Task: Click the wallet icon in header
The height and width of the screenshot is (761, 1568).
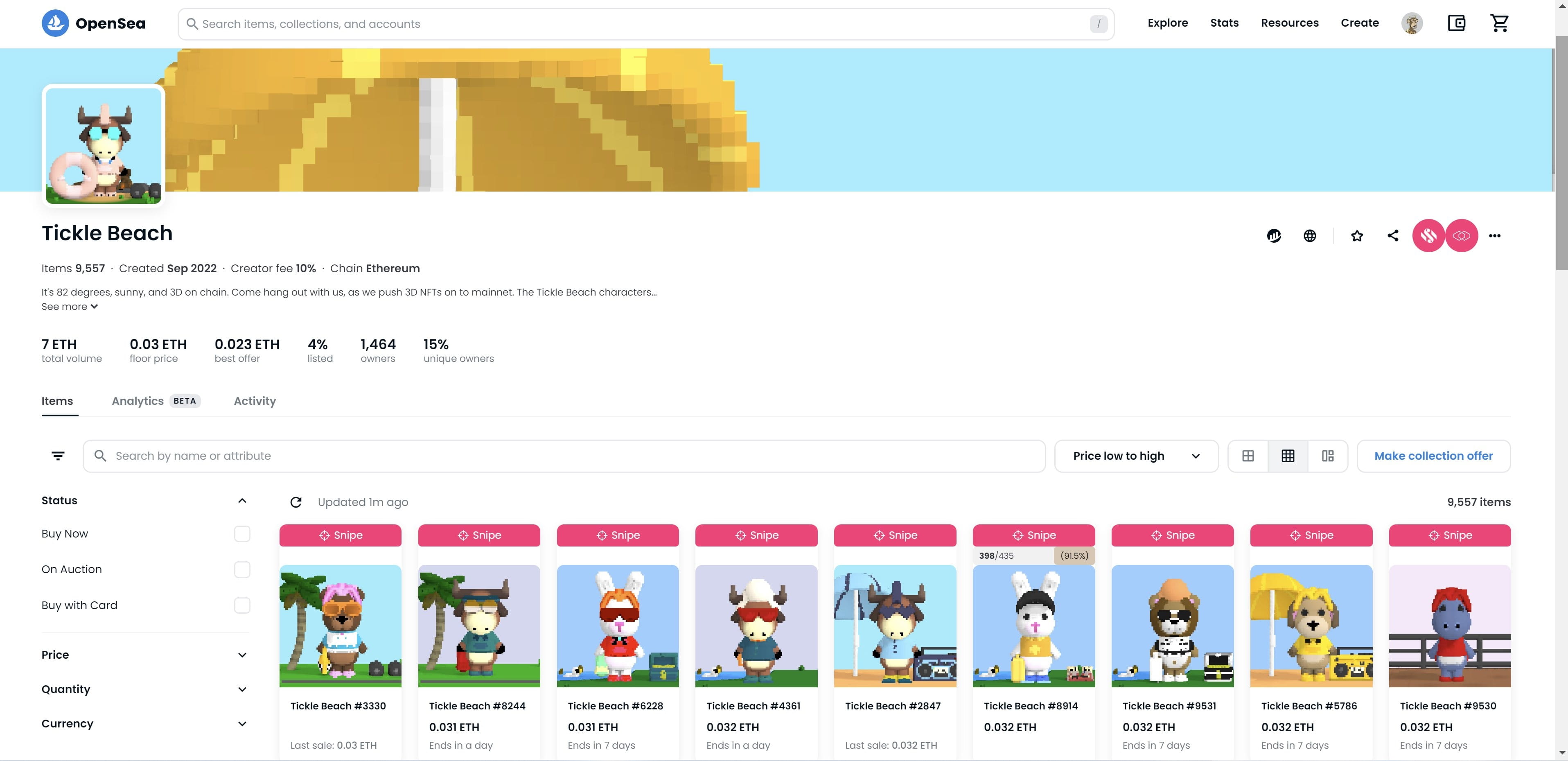Action: (x=1456, y=23)
